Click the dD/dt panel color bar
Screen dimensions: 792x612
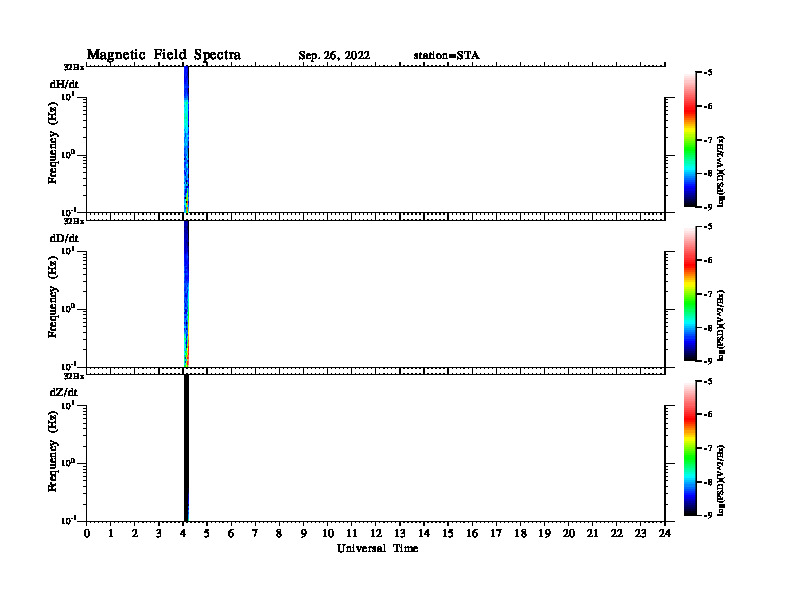690,293
